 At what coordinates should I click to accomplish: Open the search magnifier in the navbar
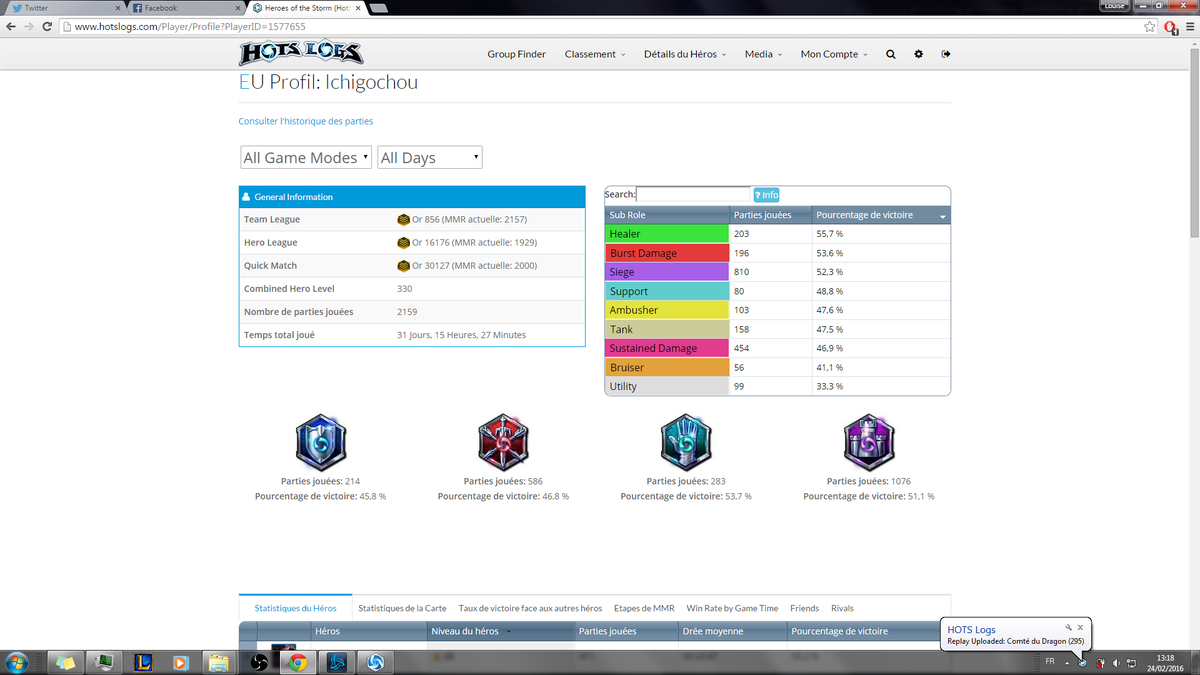click(890, 54)
